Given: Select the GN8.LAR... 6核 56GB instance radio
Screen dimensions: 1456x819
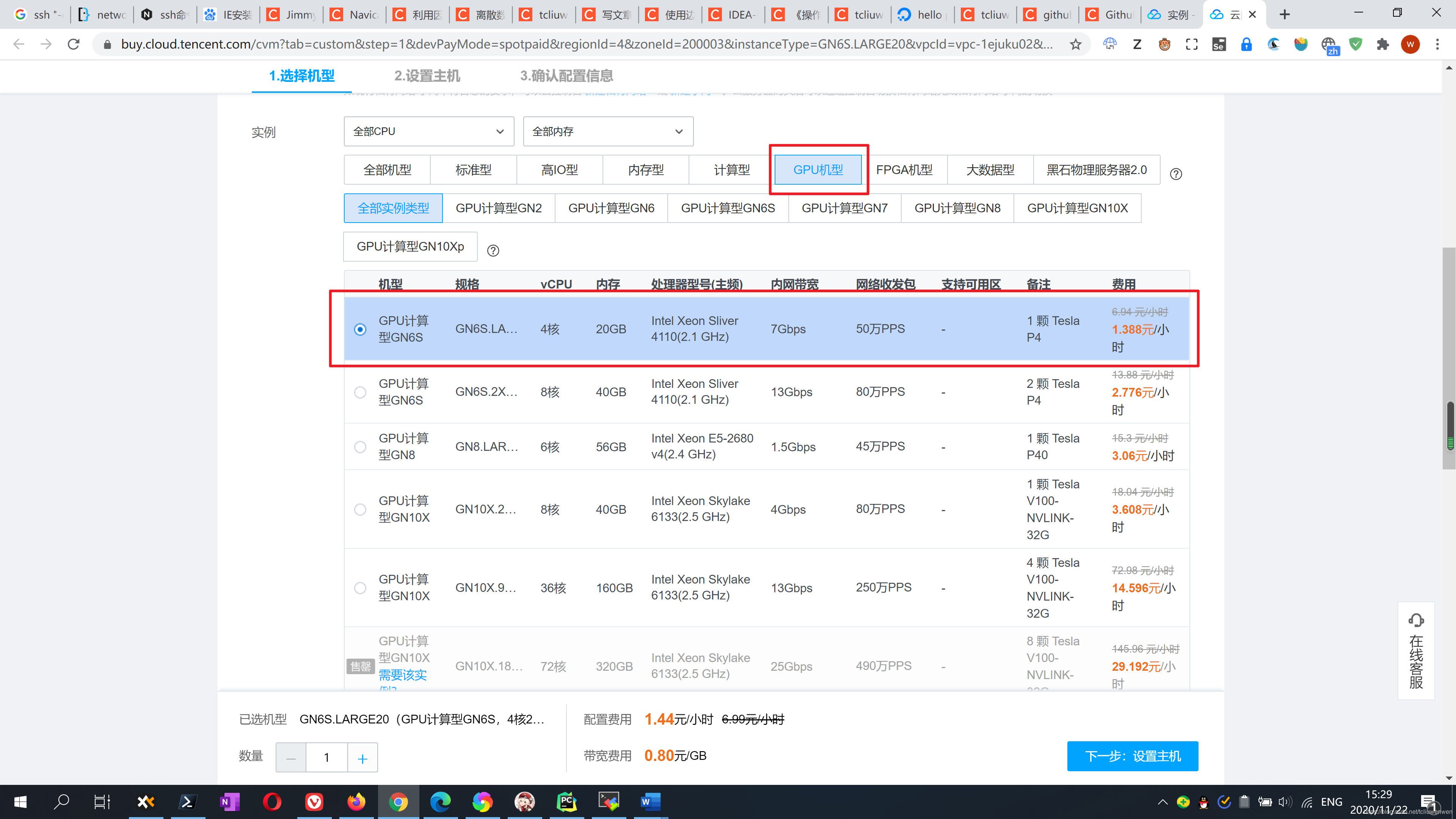Looking at the screenshot, I should (x=360, y=447).
